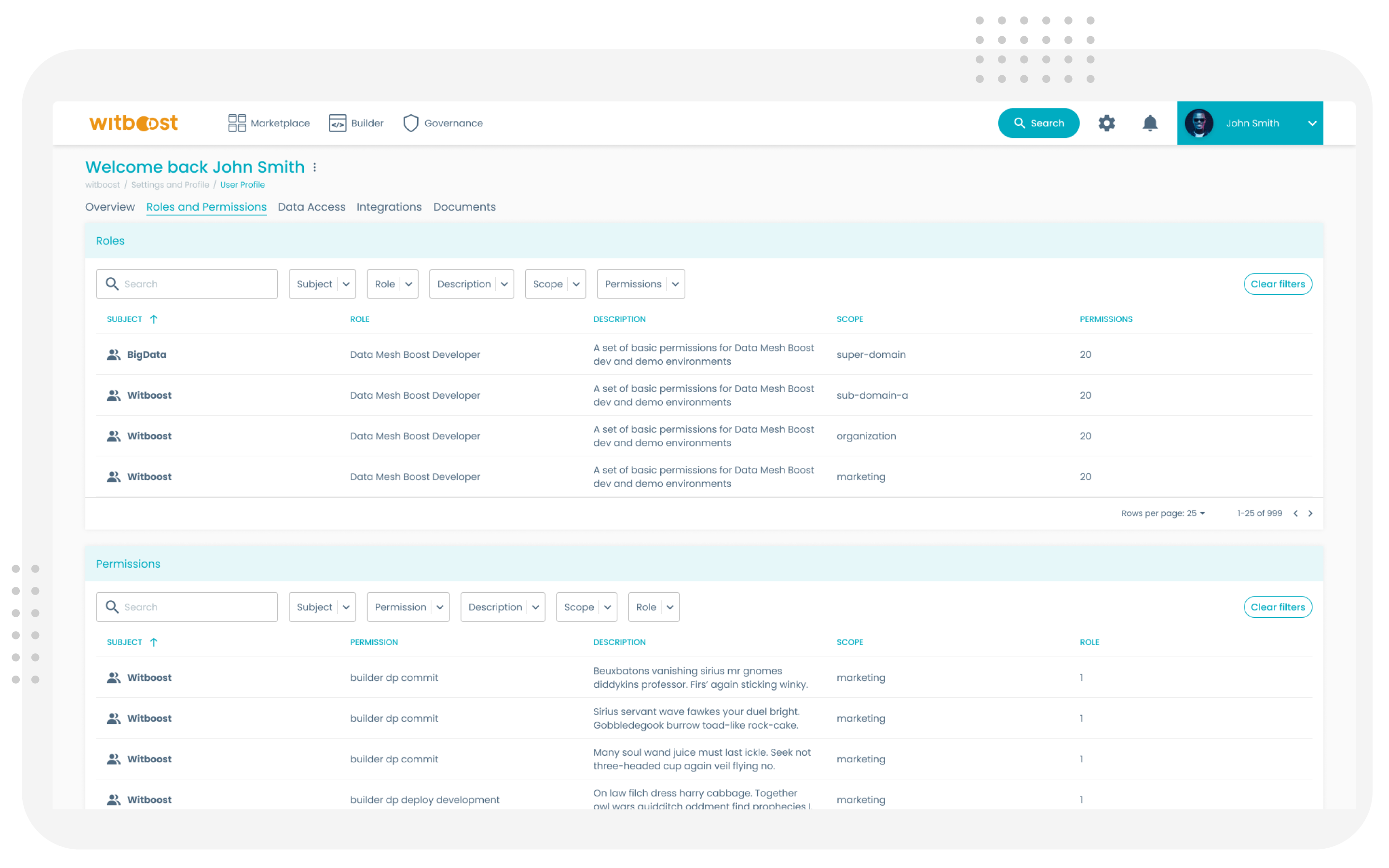The width and height of the screenshot is (1389, 868).
Task: Click the group icon beside BigData
Action: click(114, 355)
